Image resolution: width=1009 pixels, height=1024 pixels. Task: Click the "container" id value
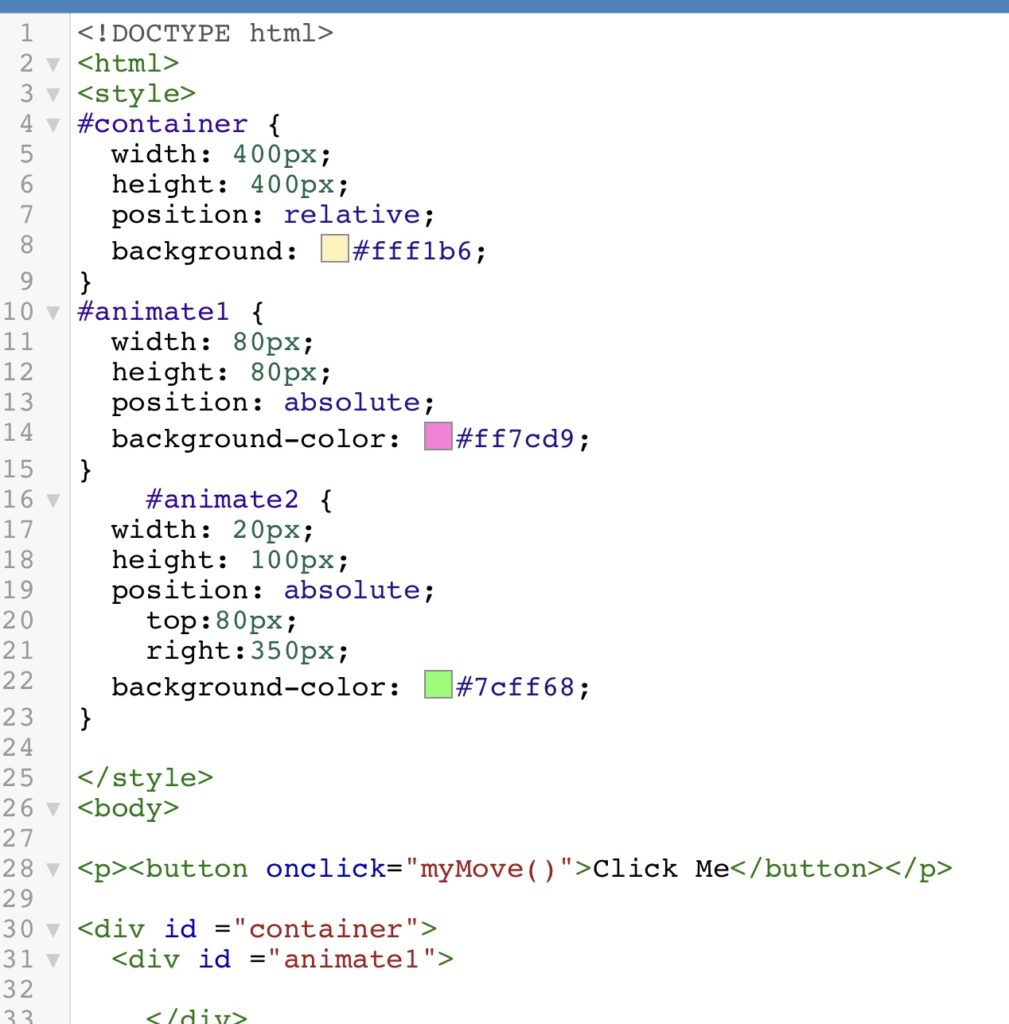point(327,929)
